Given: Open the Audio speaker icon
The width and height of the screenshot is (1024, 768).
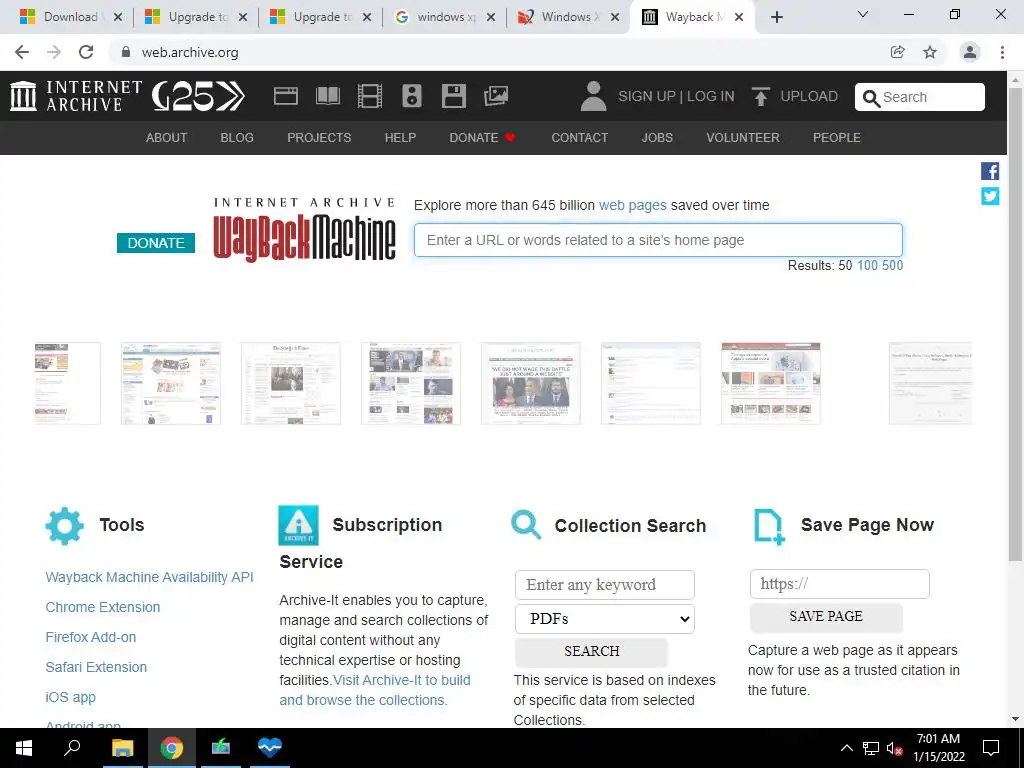Looking at the screenshot, I should point(411,96).
